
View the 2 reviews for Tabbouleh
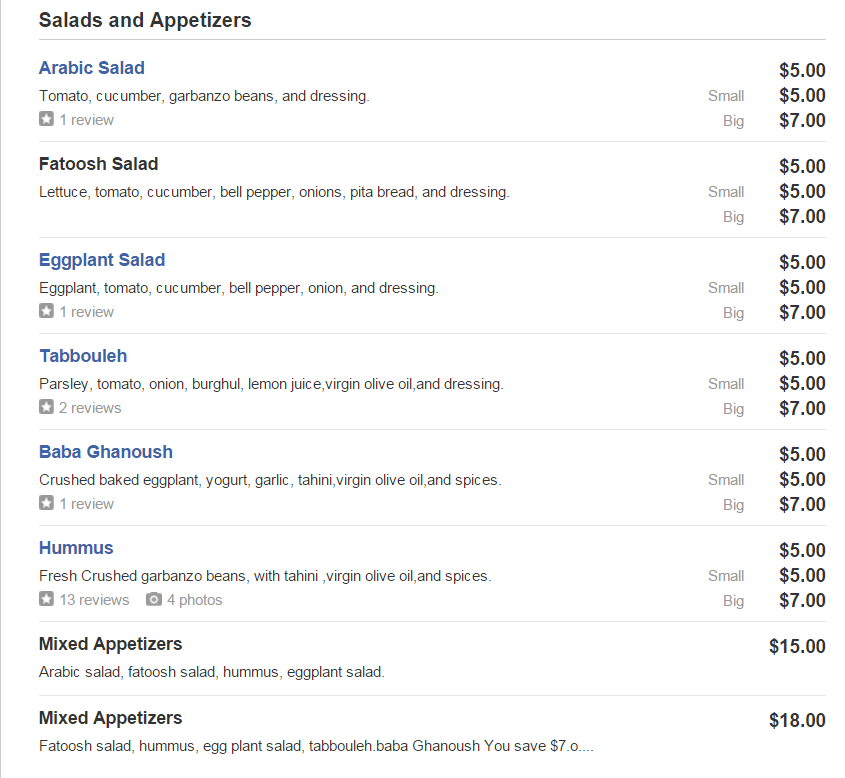point(90,408)
